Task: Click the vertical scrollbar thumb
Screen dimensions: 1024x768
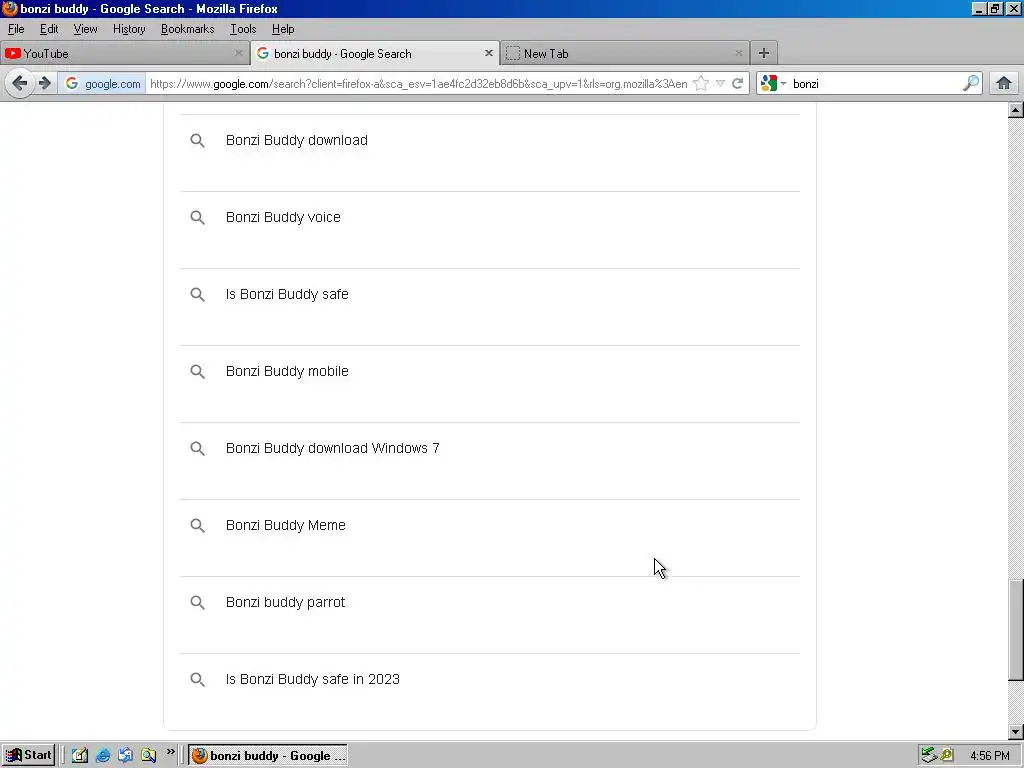Action: [1016, 630]
